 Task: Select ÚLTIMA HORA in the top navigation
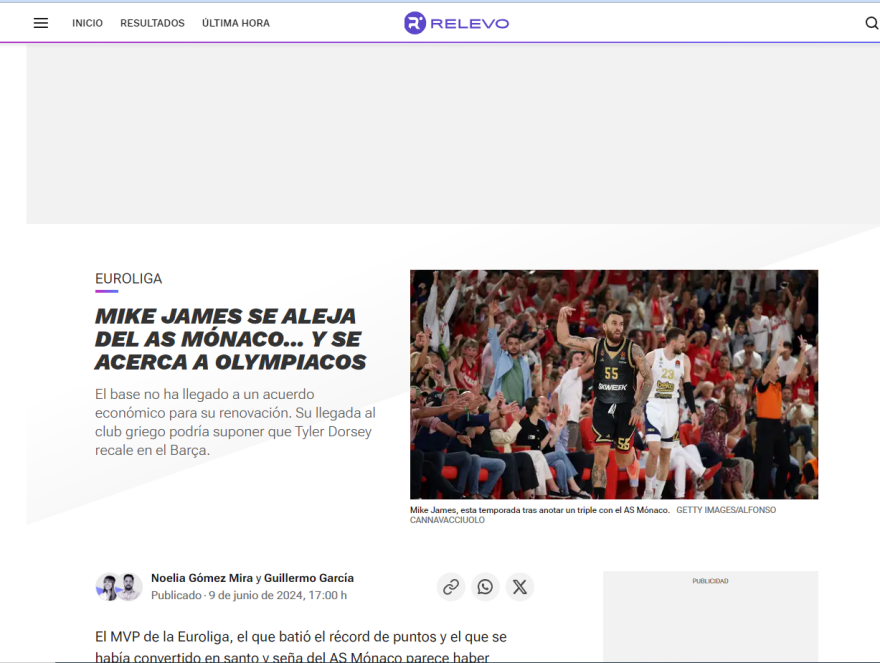point(235,23)
